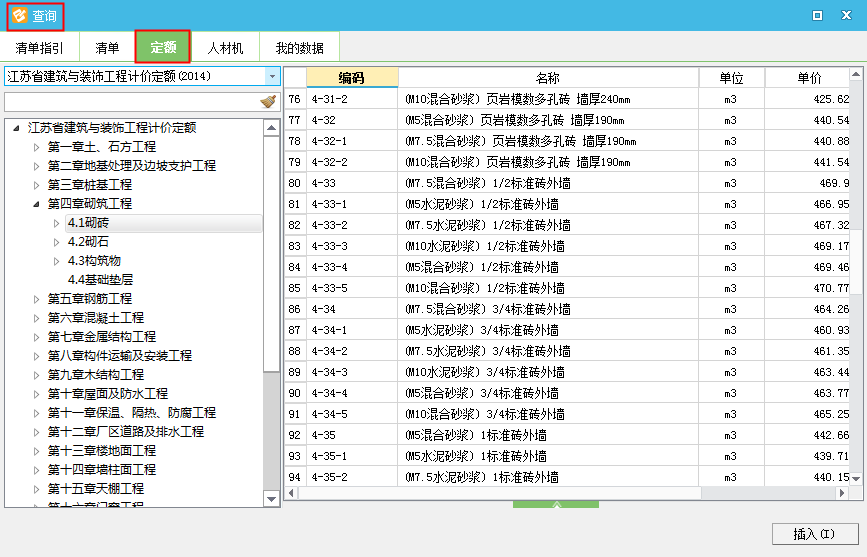Expand 第十章屋面及防水工程 node
Screen dimensions: 867x557
pos(37,394)
